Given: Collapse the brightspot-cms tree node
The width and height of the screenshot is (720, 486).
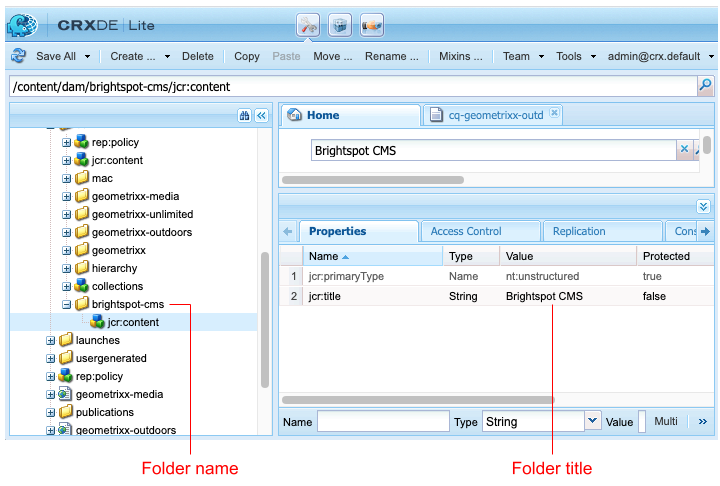Looking at the screenshot, I should click(67, 304).
